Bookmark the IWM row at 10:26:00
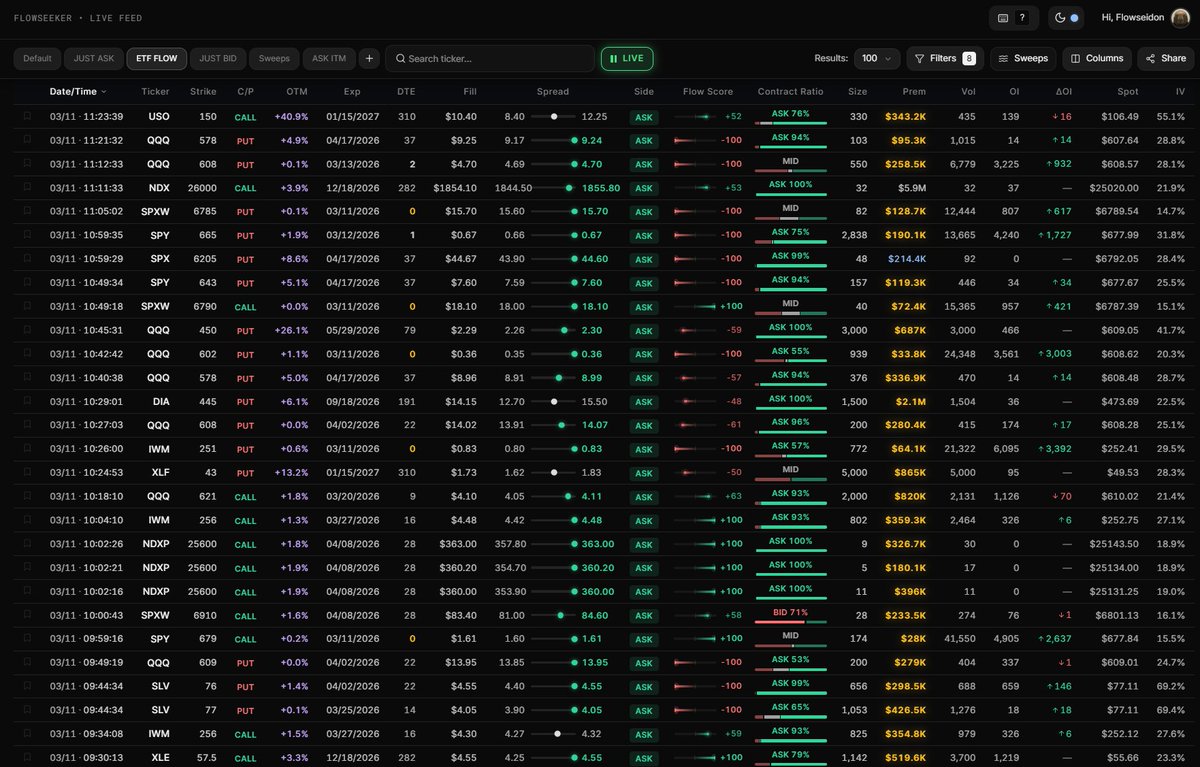Image resolution: width=1200 pixels, height=767 pixels. (x=28, y=448)
